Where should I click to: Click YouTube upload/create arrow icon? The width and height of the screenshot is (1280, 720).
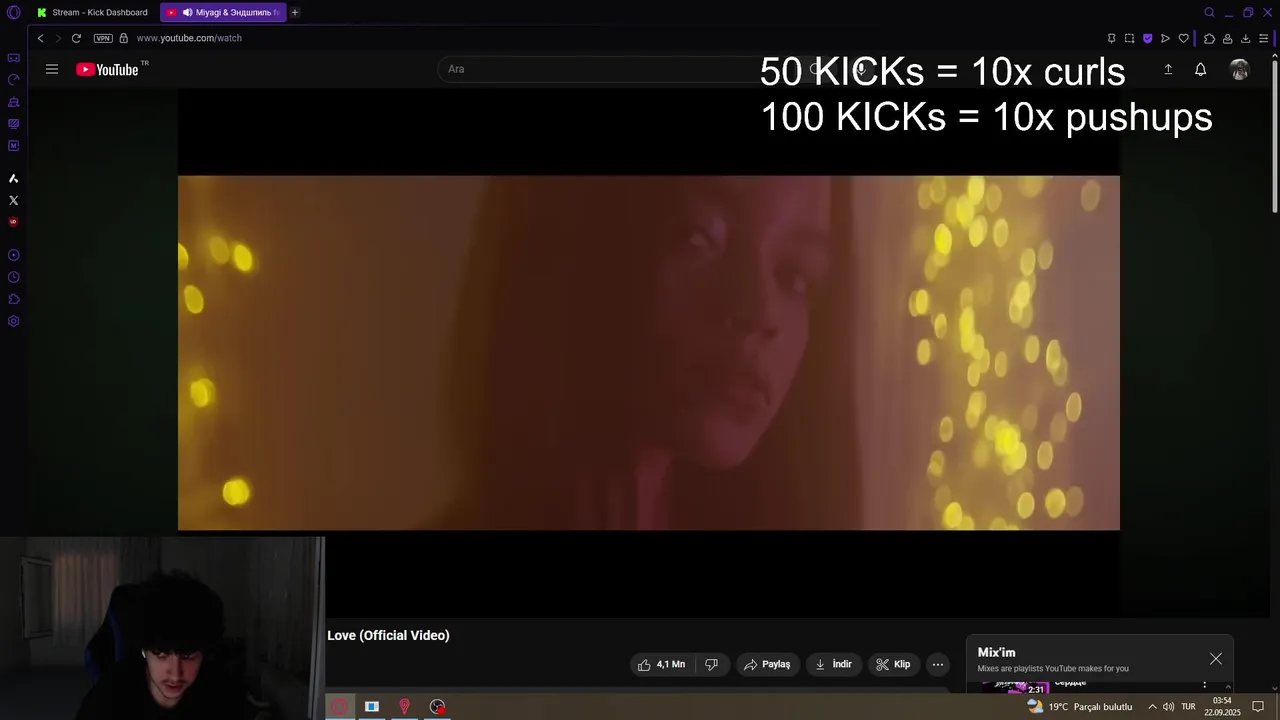coord(1167,69)
